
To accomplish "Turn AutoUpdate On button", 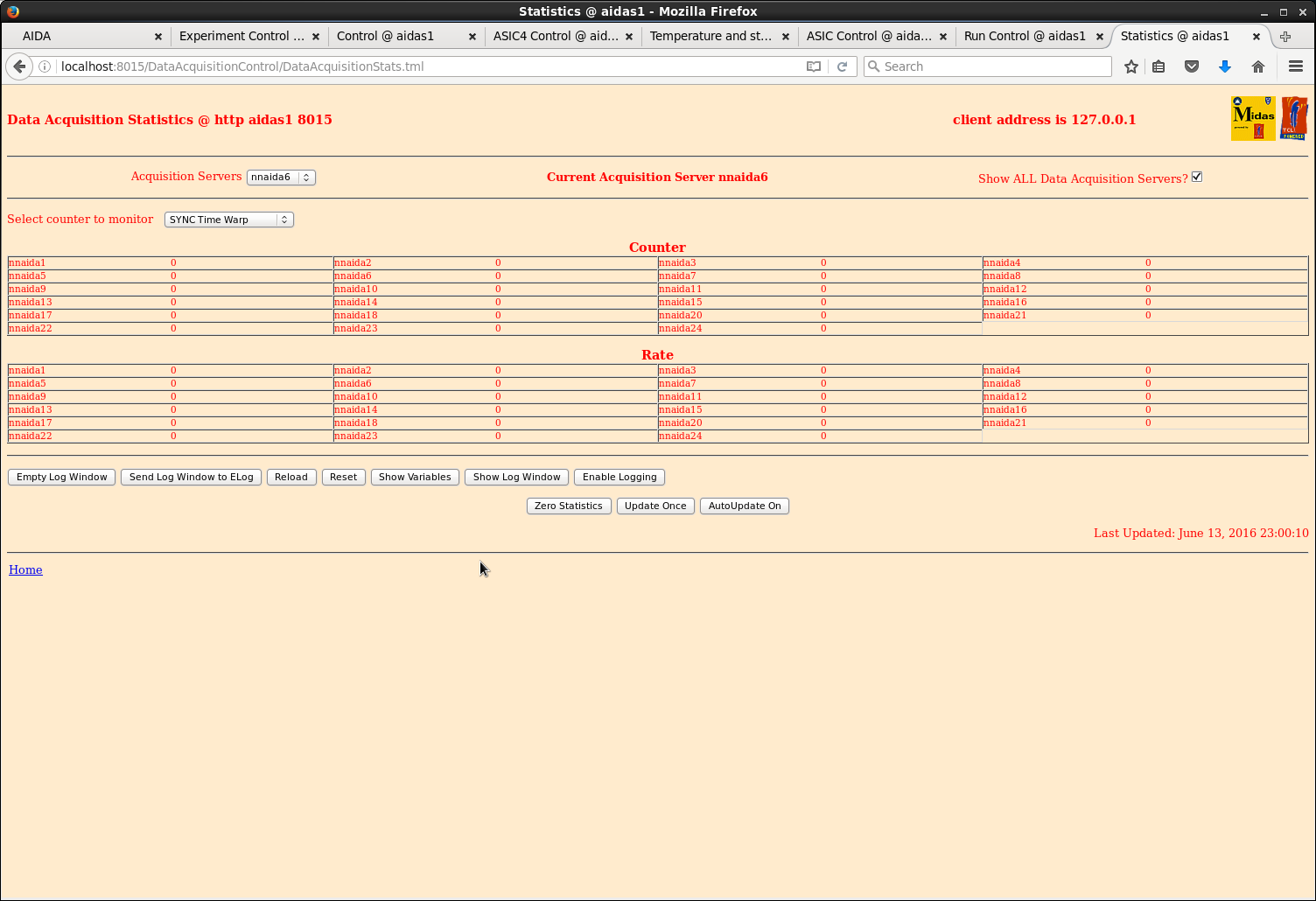I will click(745, 506).
